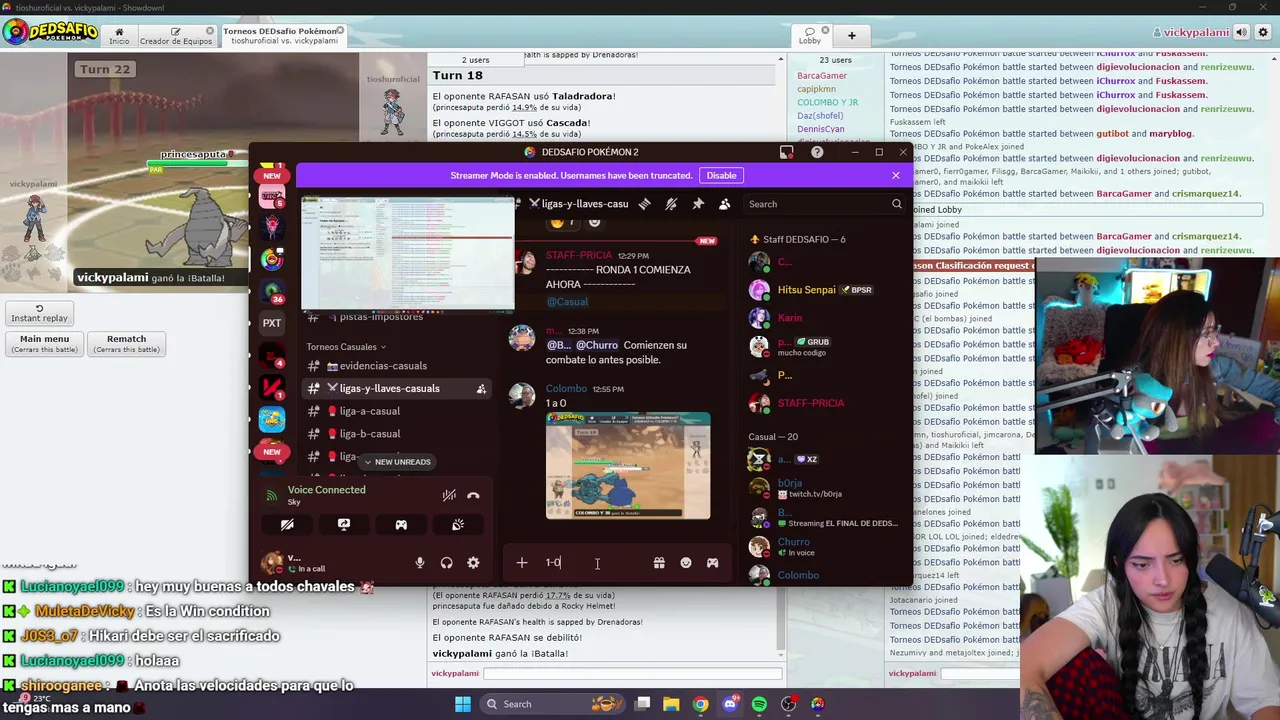Viewport: 1280px width, 720px height.
Task: Toggle notification settings bell in channel header
Action: [x=671, y=204]
